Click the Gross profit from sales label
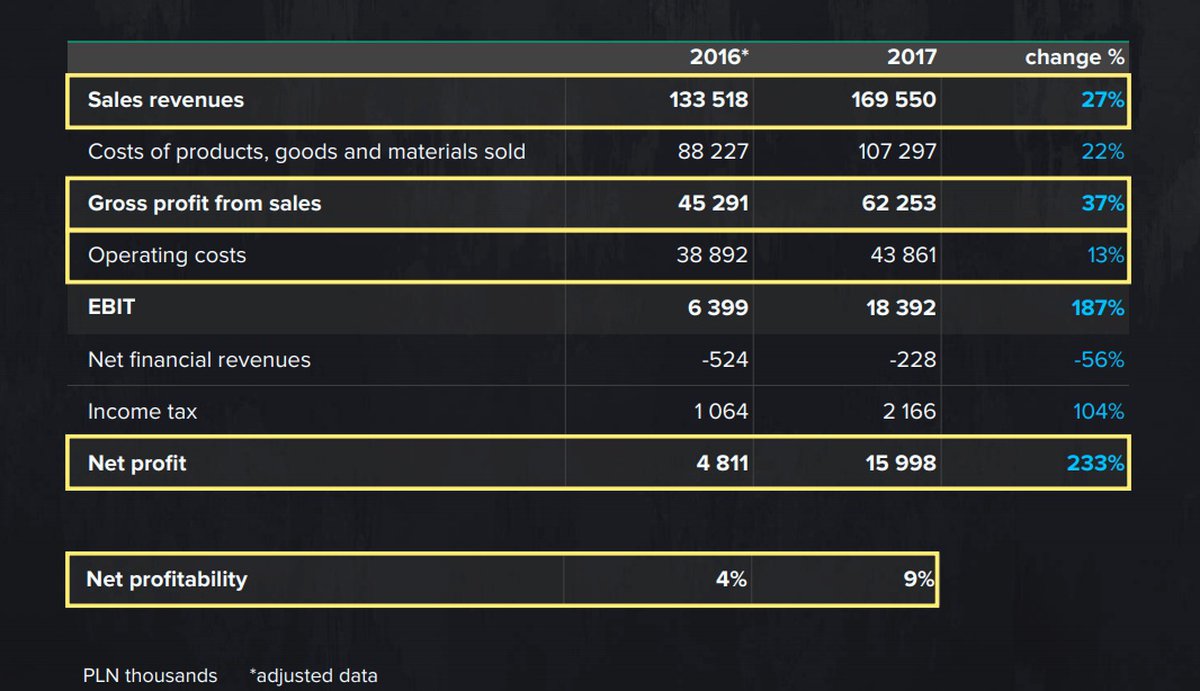Image resolution: width=1200 pixels, height=691 pixels. 205,204
